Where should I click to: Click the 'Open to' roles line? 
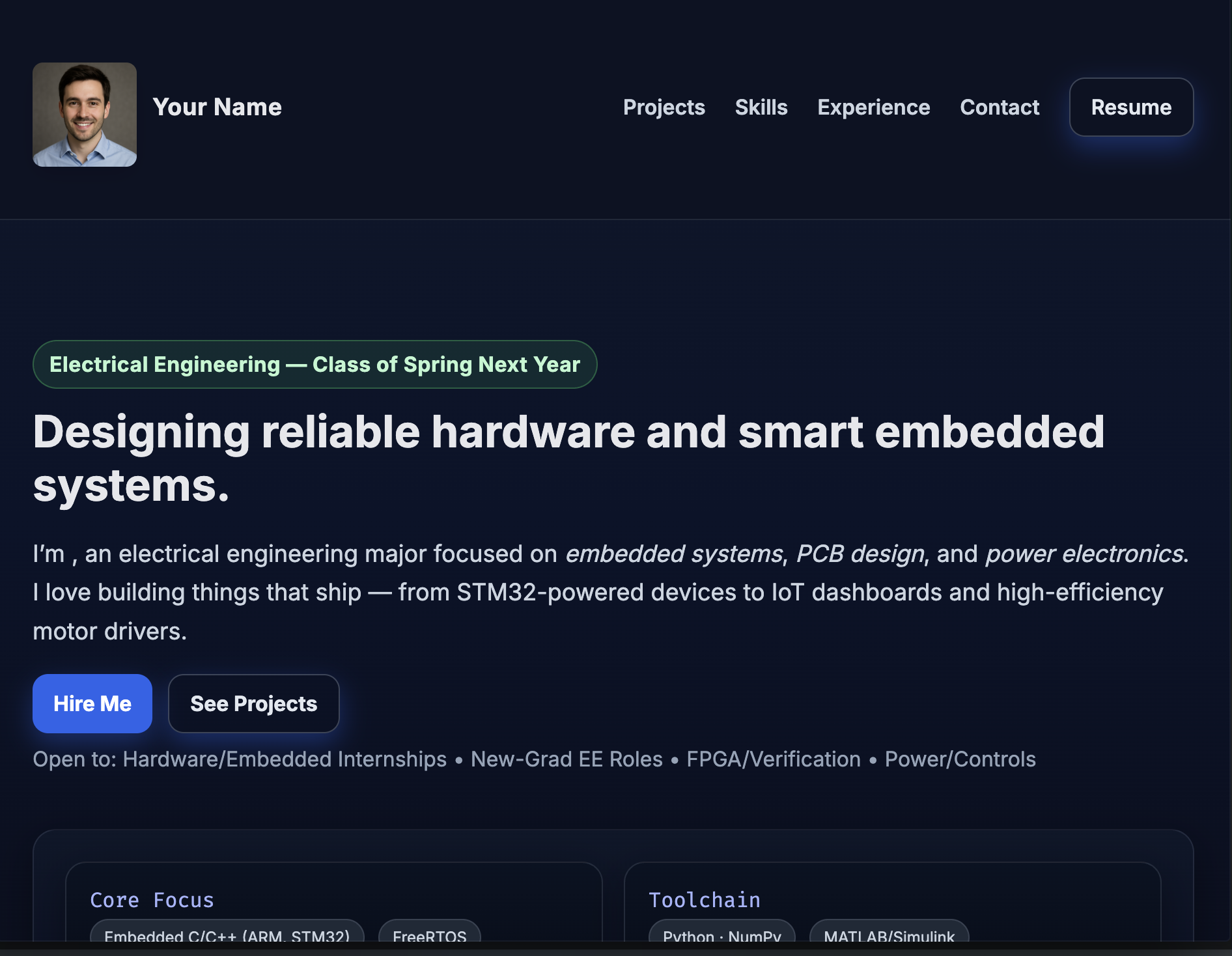point(534,759)
